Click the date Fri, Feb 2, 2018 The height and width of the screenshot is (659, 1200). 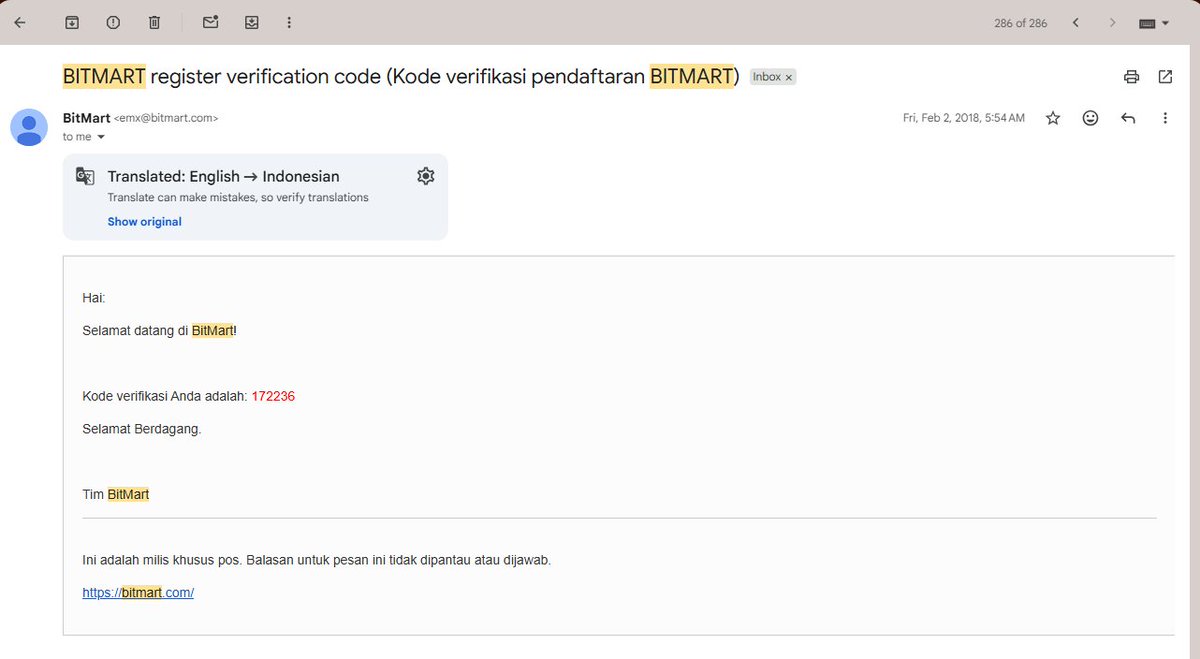(963, 118)
